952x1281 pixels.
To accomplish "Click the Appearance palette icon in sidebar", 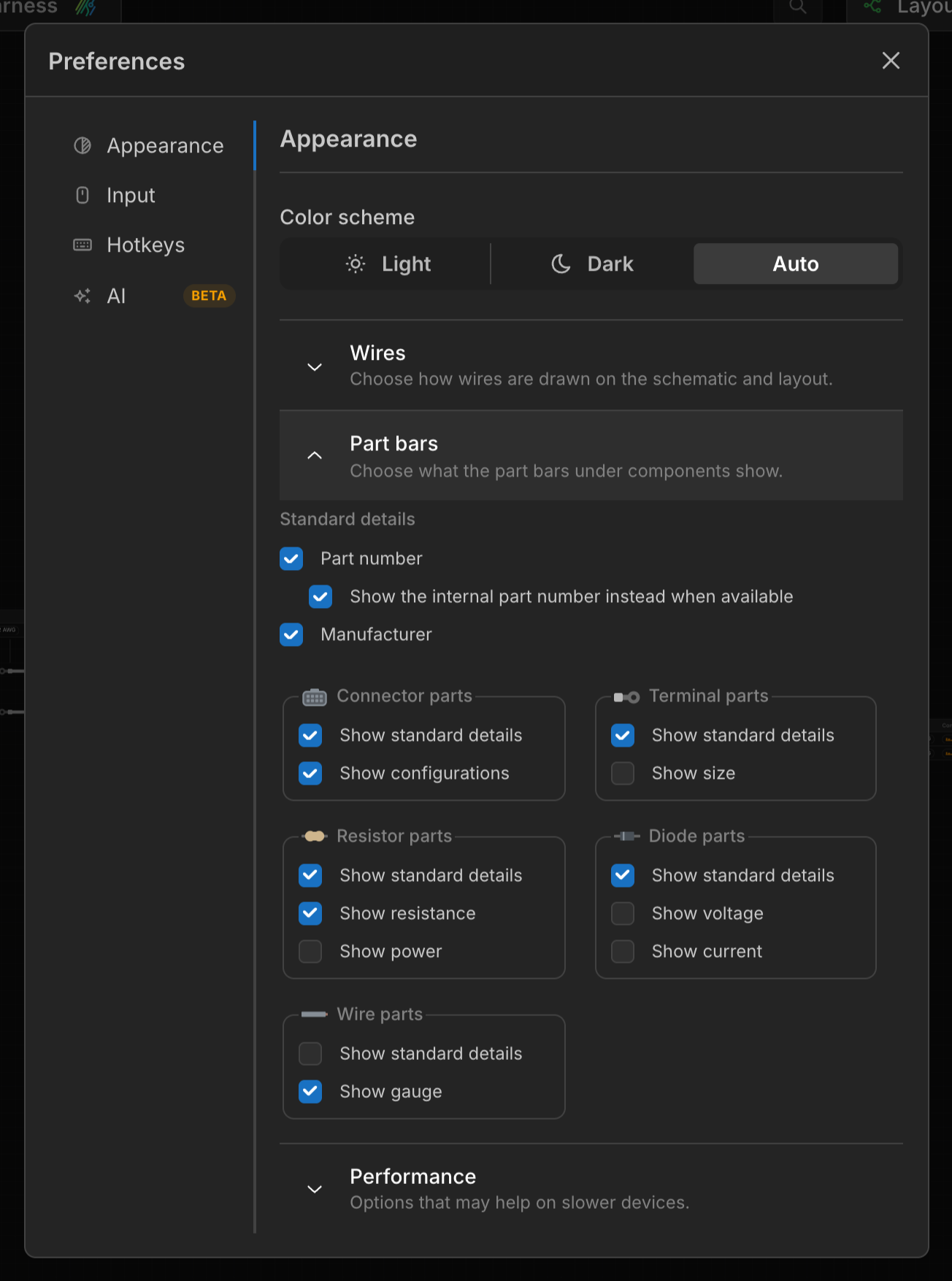I will coord(82,146).
